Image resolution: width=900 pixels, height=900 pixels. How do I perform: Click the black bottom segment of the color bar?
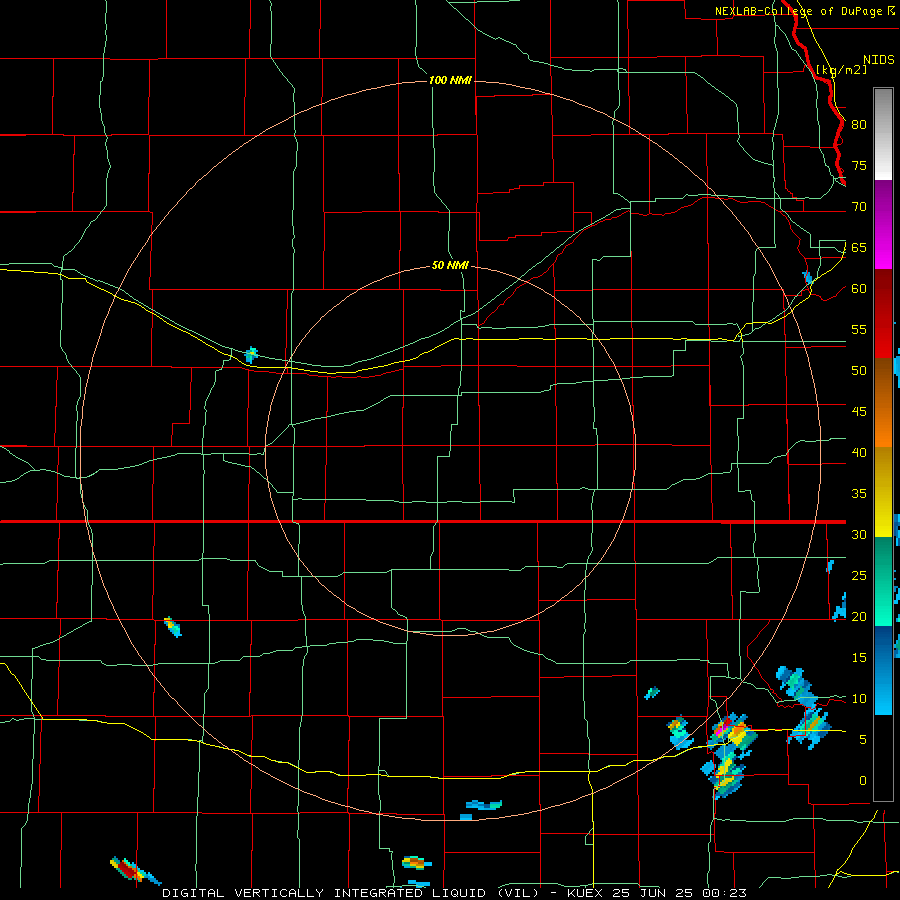883,757
